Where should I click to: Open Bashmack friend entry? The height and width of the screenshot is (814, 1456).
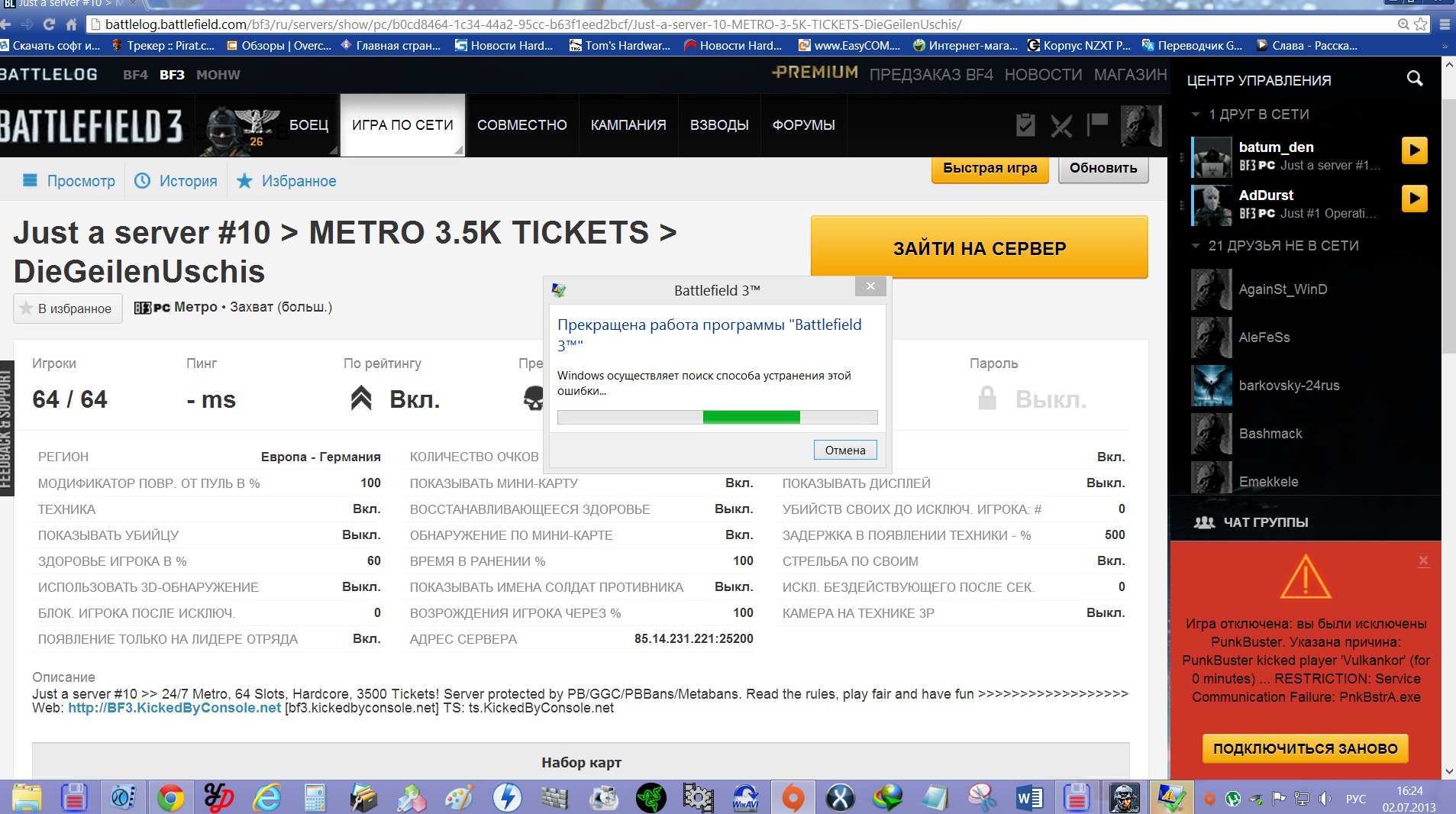coord(1270,434)
